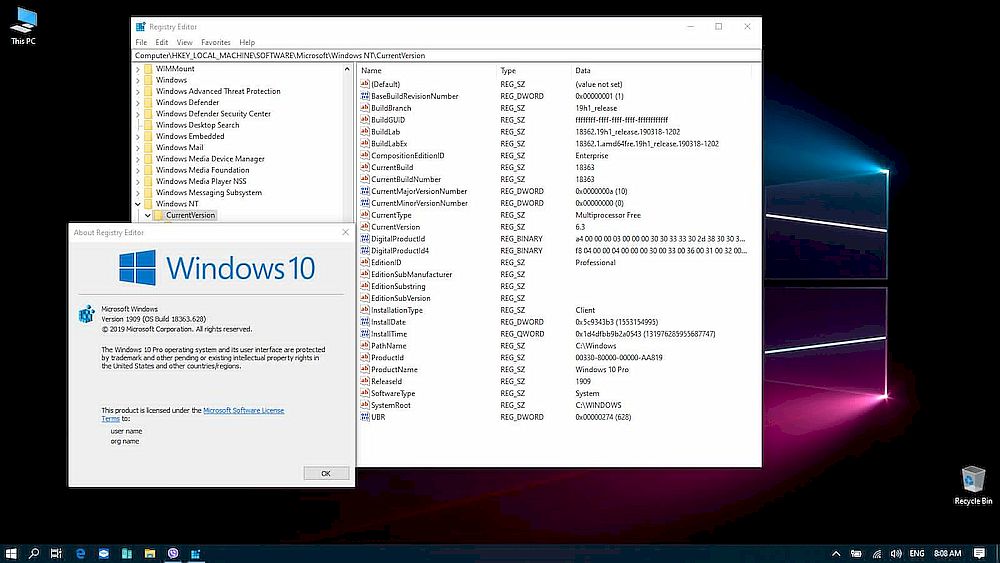This screenshot has height=563, width=1000.
Task: Open the Edit menu in Registry Editor
Action: [161, 42]
